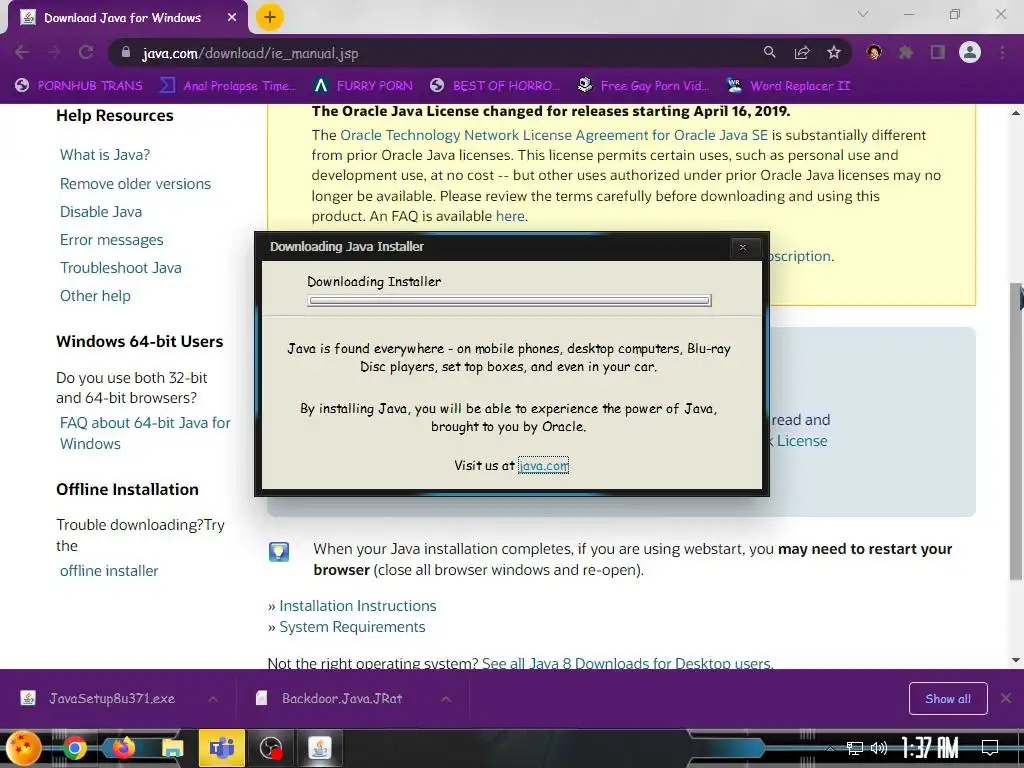
Task: Open the Start menu orb
Action: tap(24, 748)
